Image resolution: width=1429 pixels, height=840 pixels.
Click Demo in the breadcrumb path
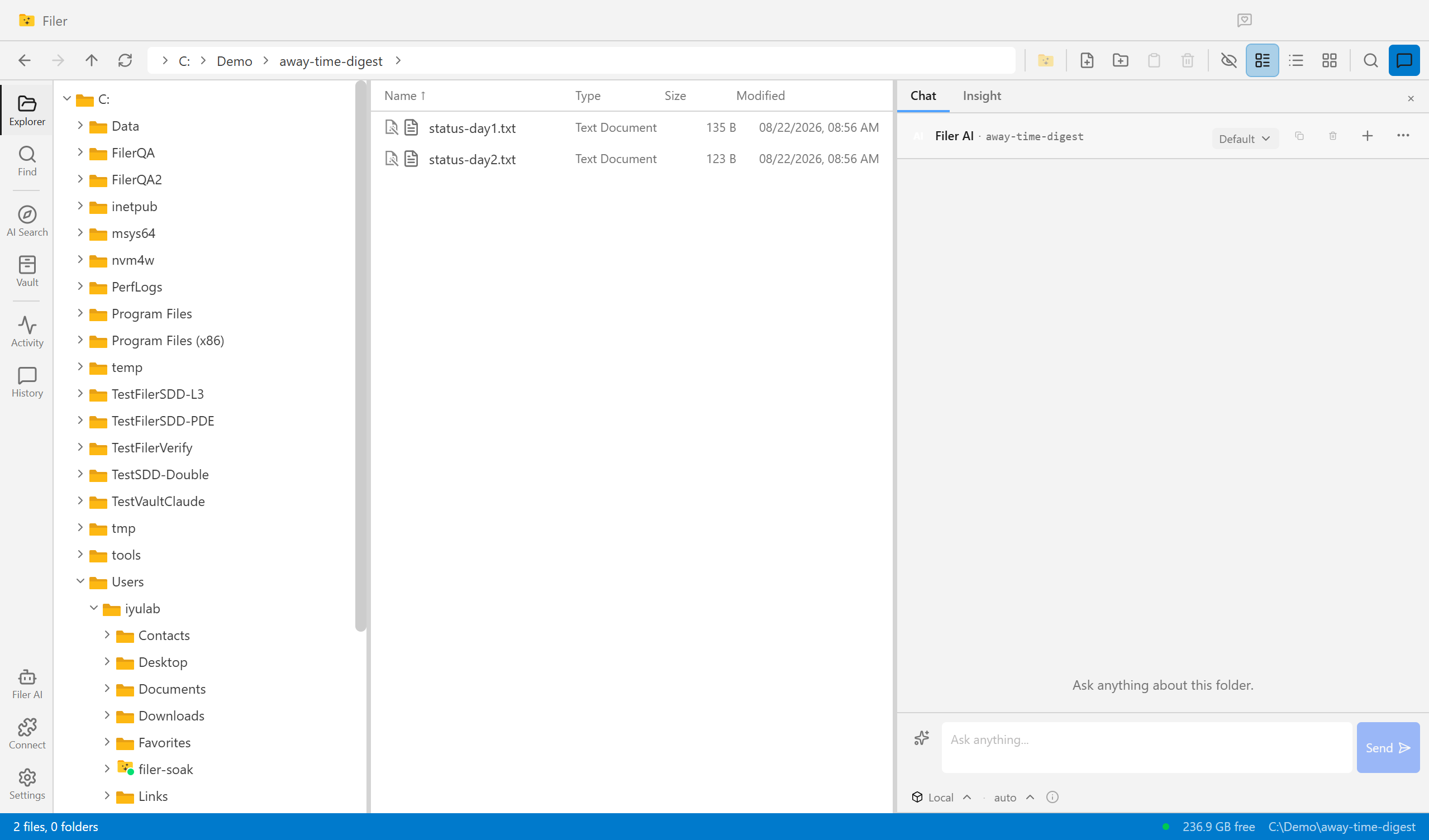(x=235, y=61)
